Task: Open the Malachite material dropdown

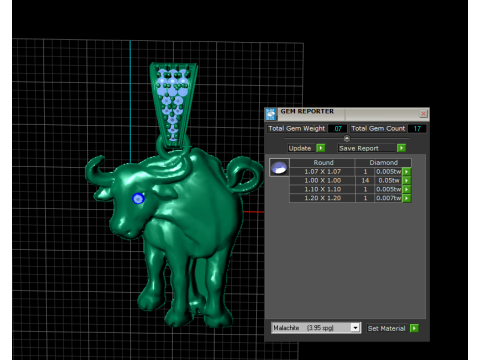Action: [x=355, y=328]
